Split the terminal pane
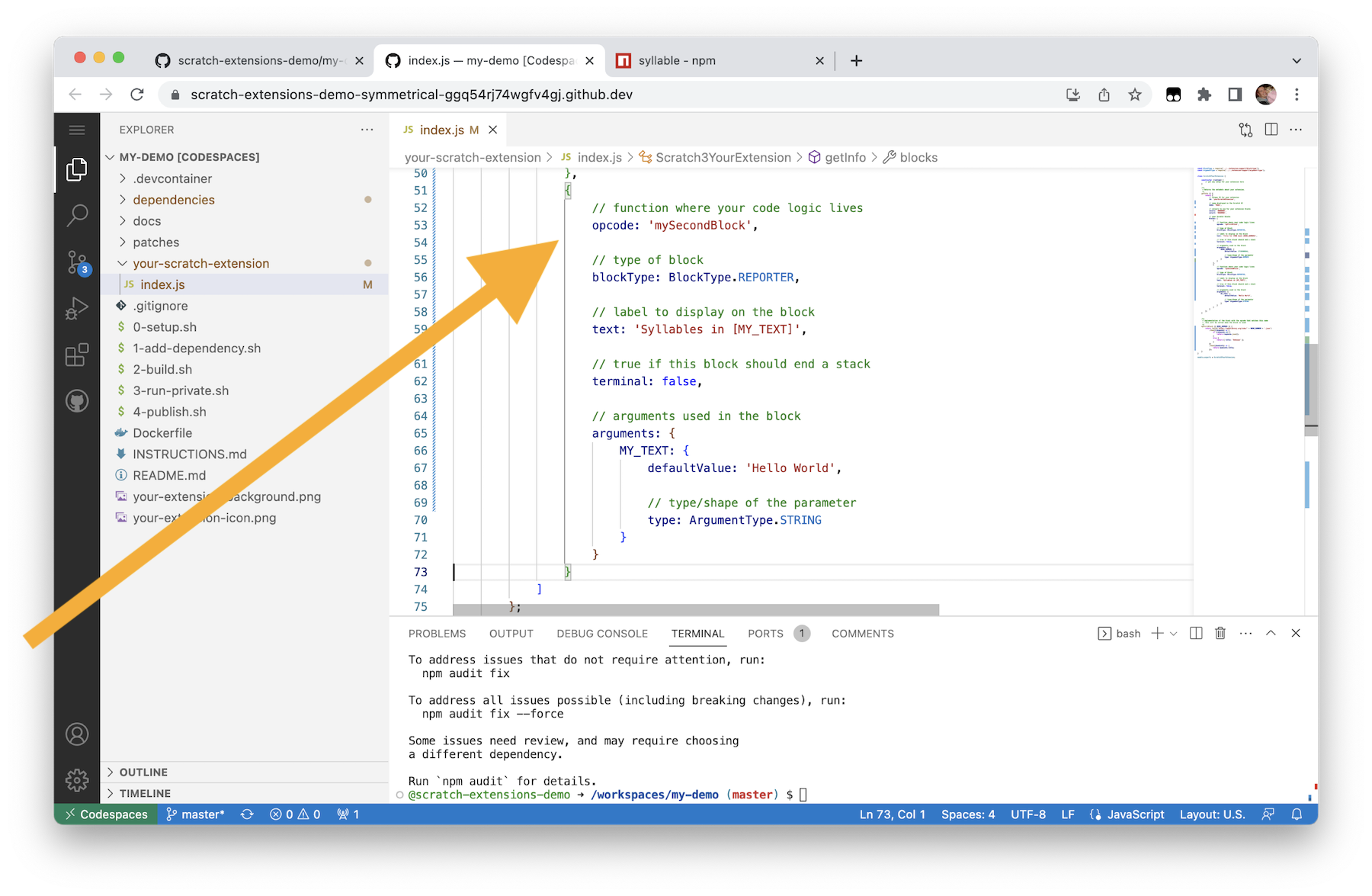The height and width of the screenshot is (896, 1372). point(1195,633)
